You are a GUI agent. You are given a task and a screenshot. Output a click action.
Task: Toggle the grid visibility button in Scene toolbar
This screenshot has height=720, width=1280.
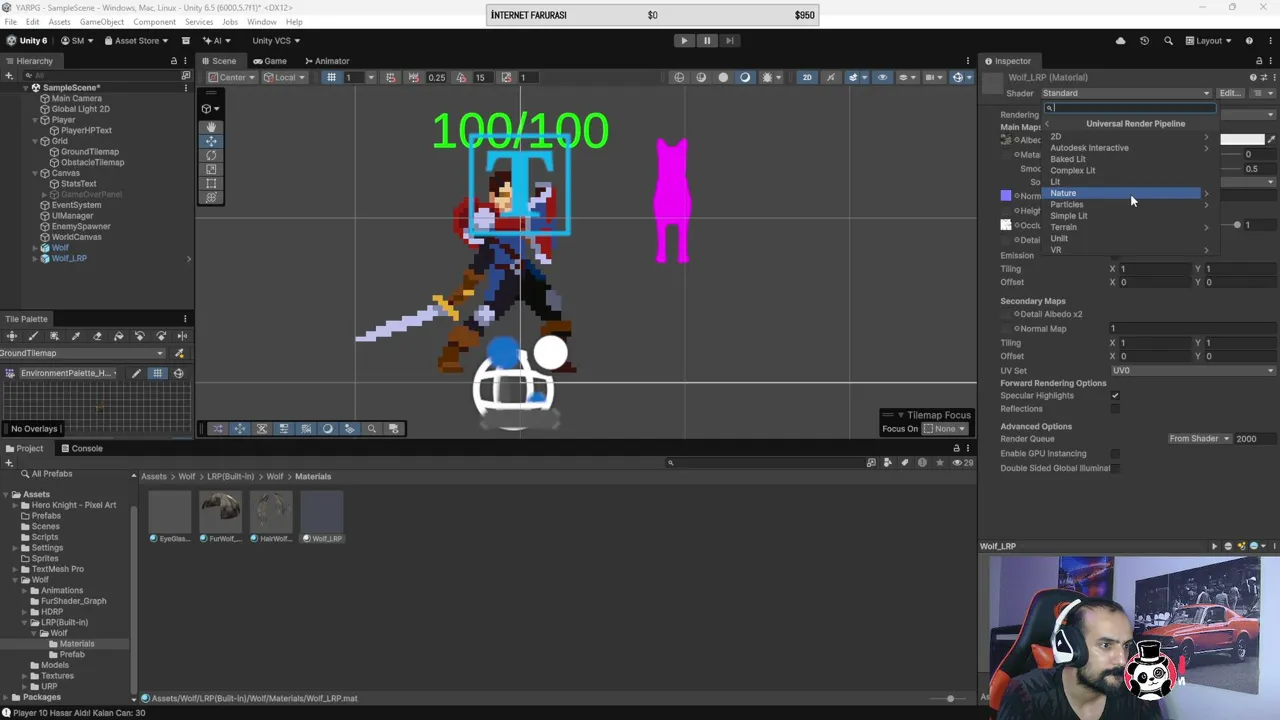pyautogui.click(x=331, y=77)
